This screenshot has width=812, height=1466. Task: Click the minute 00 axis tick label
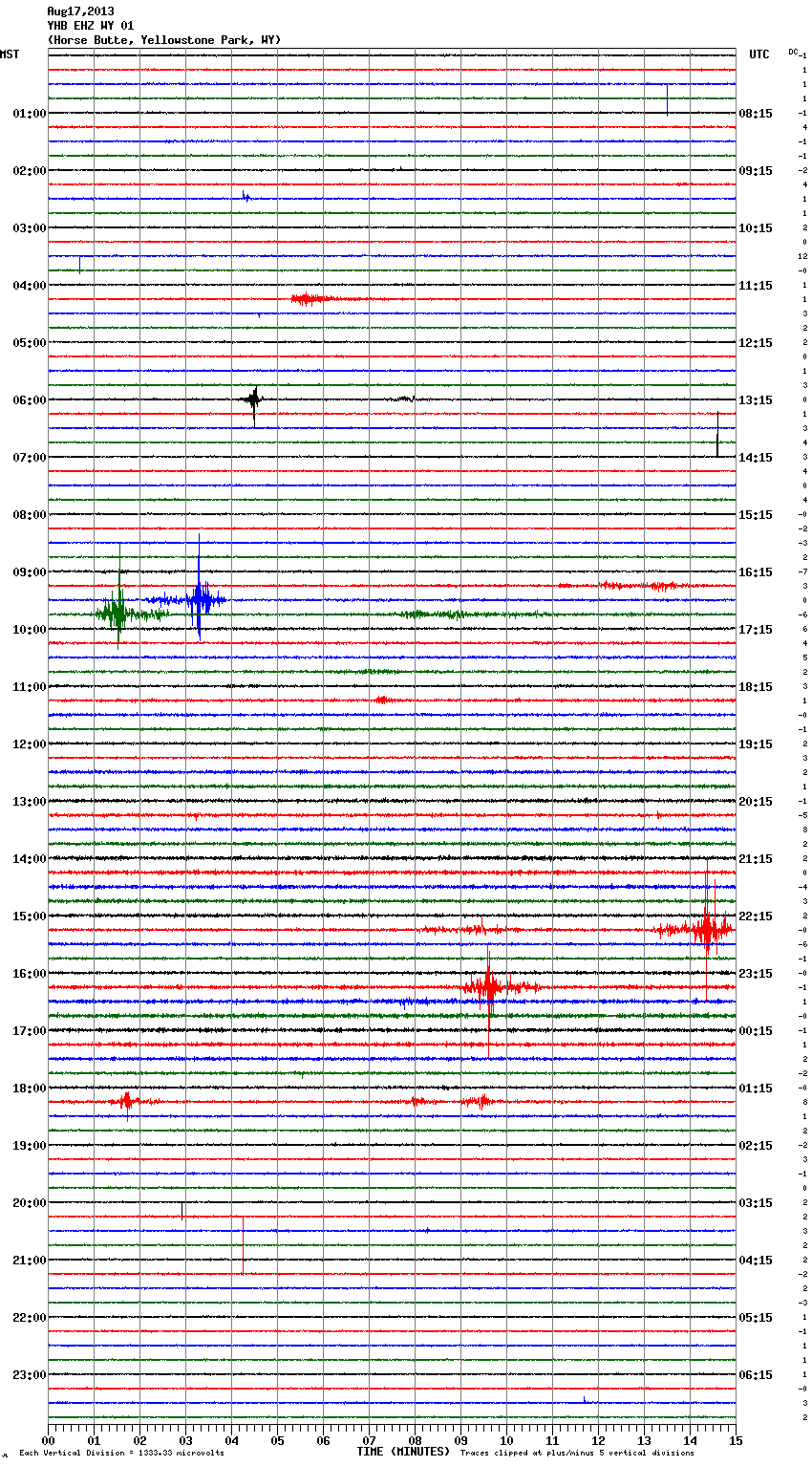tap(48, 1440)
